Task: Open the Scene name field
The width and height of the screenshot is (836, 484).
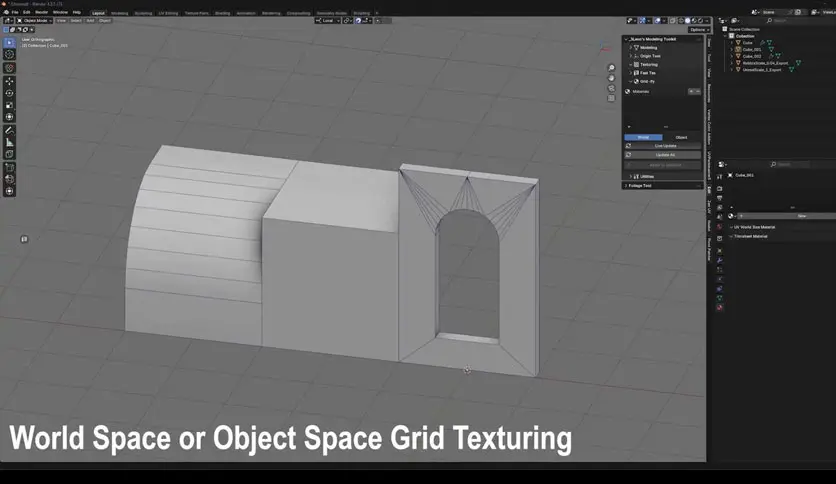Action: coord(776,12)
